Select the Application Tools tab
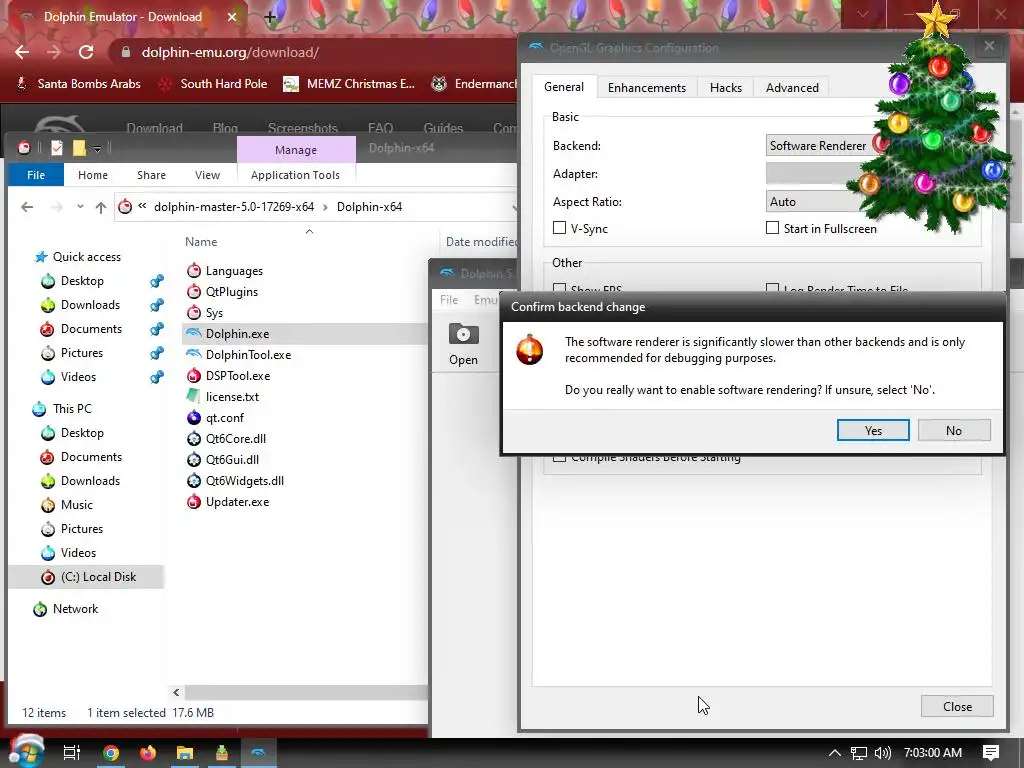This screenshot has height=768, width=1024. (295, 175)
